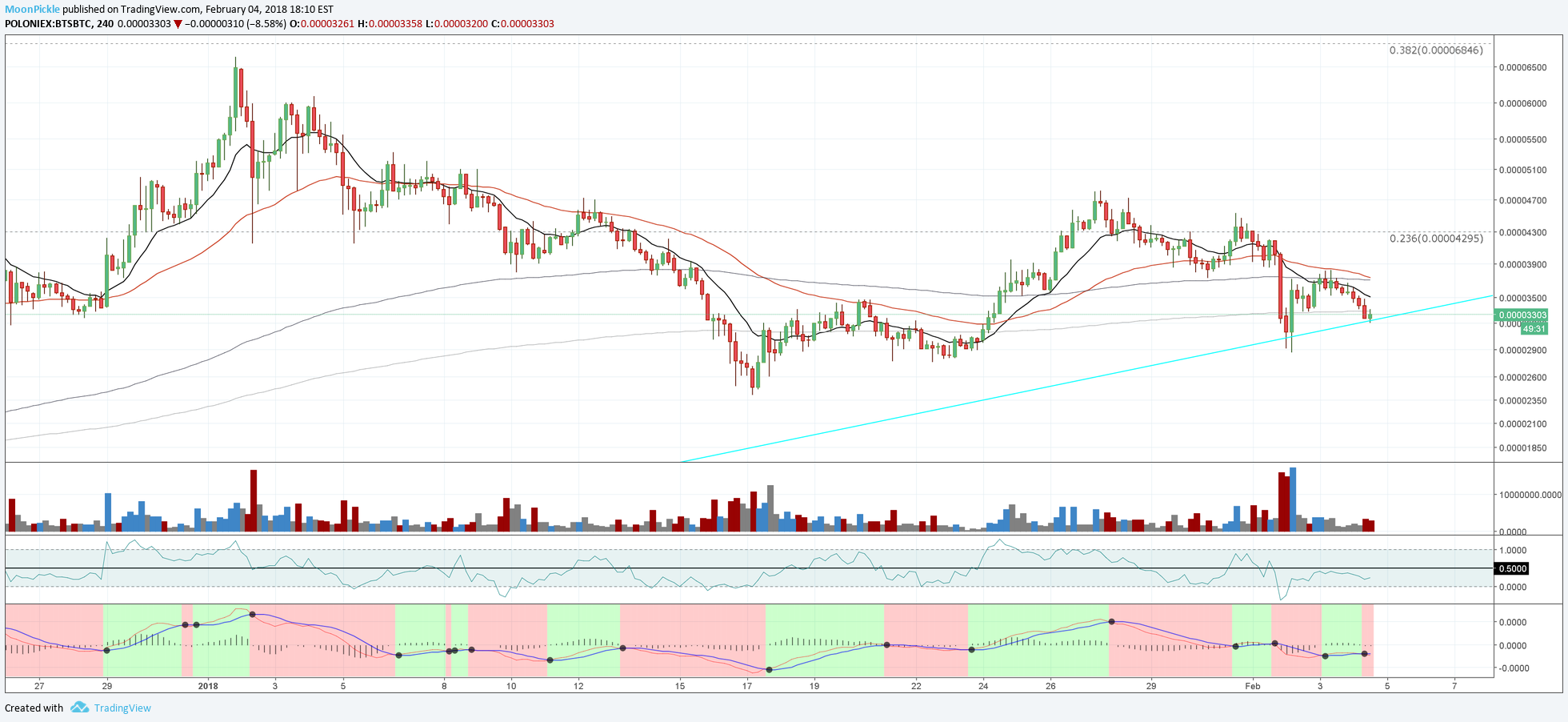
Task: Click the 0.00002350 price axis label
Action: [x=1522, y=401]
